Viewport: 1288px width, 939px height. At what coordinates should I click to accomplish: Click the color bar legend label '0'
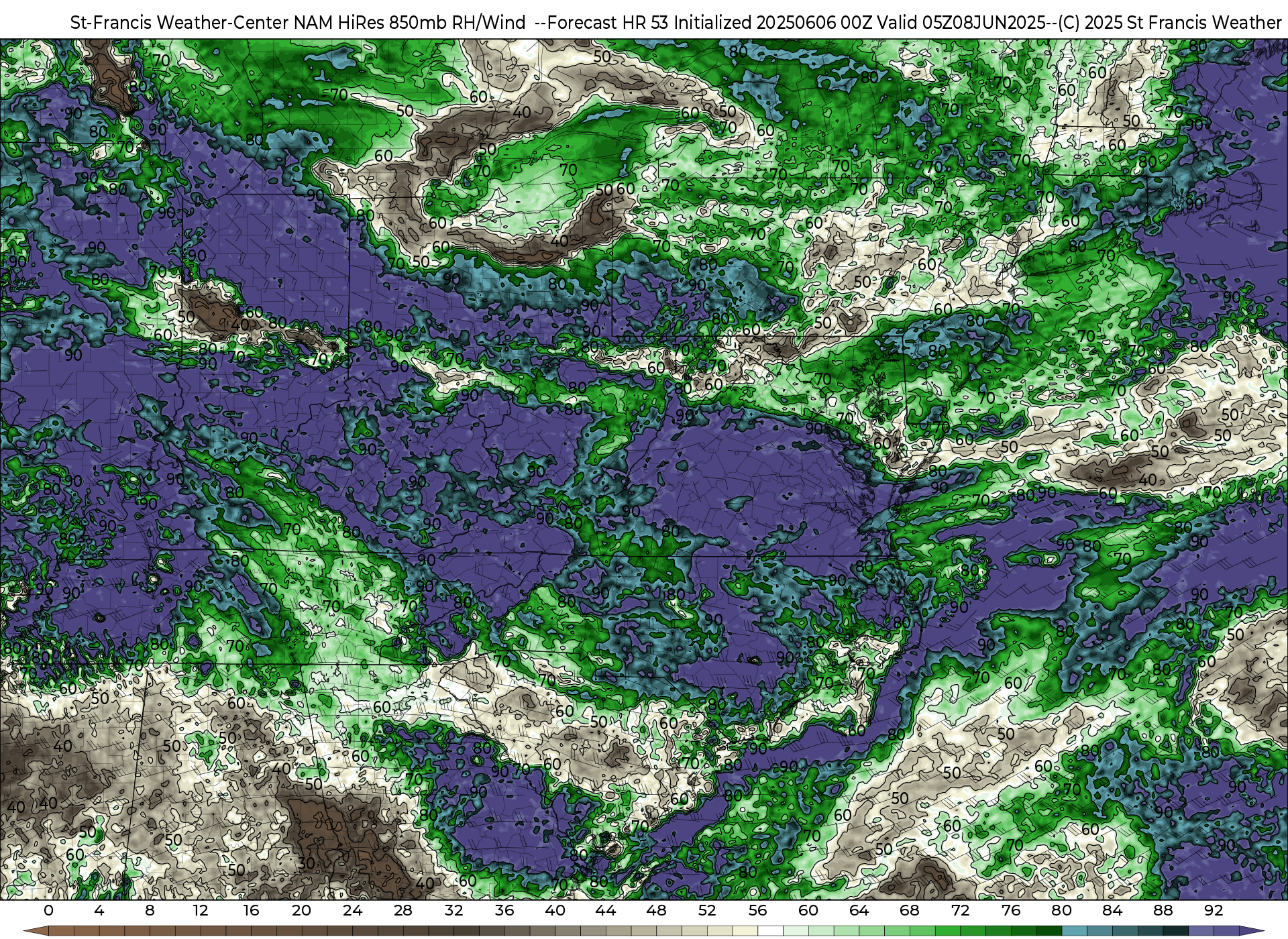coord(48,910)
